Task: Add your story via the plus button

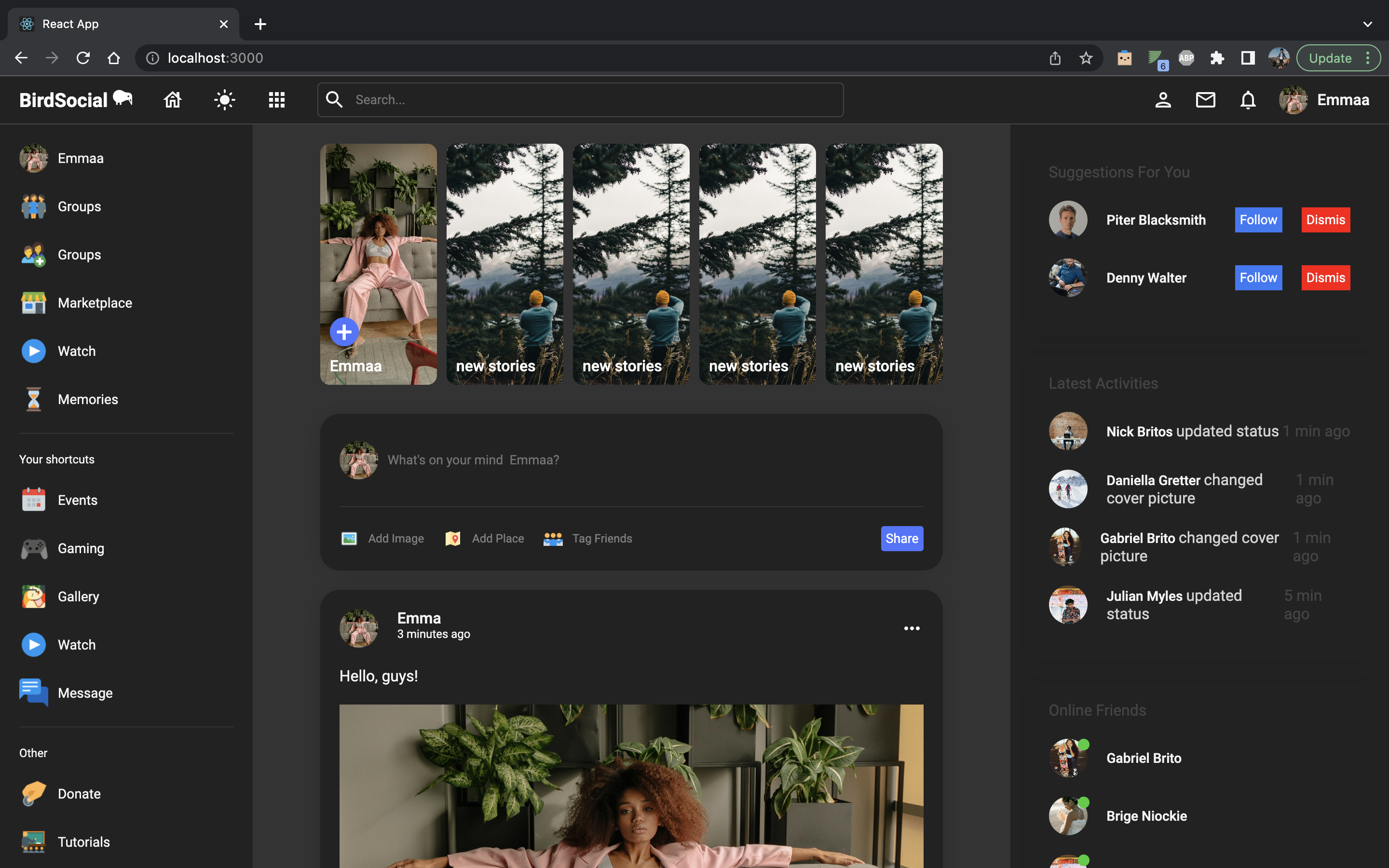Action: pyautogui.click(x=343, y=331)
